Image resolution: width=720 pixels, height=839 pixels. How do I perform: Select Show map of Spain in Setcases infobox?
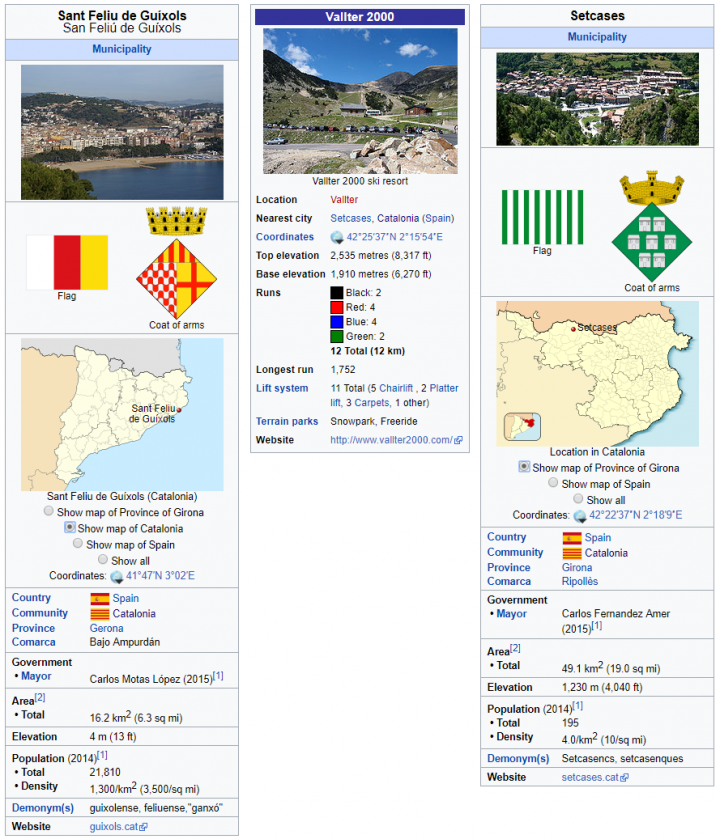[553, 483]
